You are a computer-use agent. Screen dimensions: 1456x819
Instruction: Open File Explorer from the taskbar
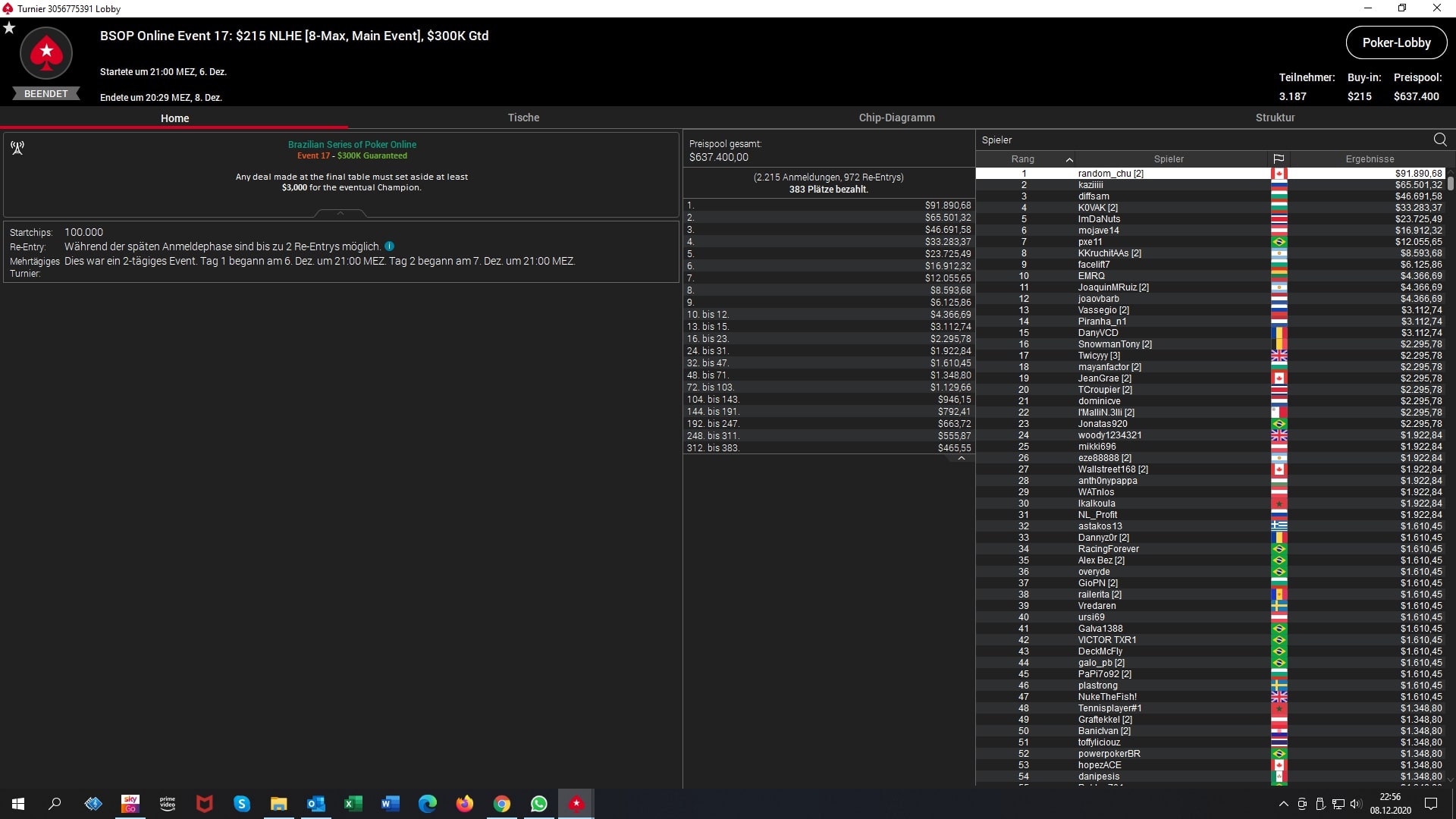click(279, 804)
